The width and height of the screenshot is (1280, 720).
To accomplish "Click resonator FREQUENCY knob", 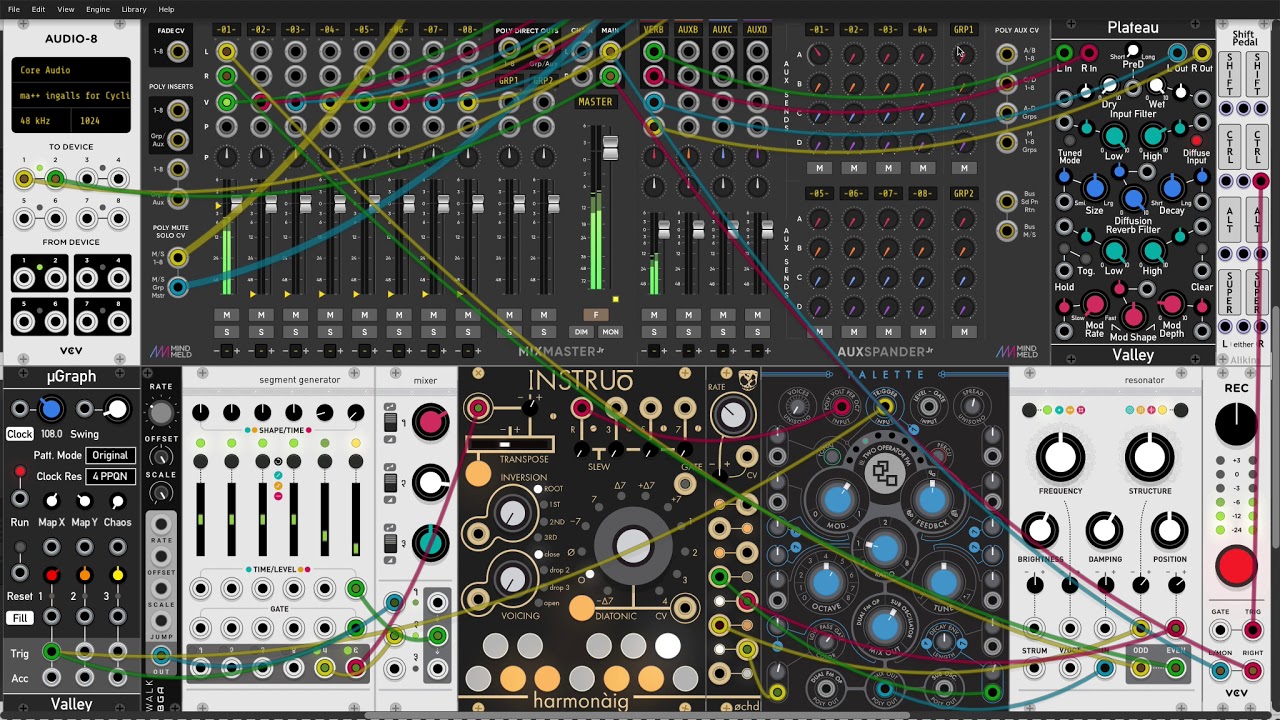I will point(1060,457).
